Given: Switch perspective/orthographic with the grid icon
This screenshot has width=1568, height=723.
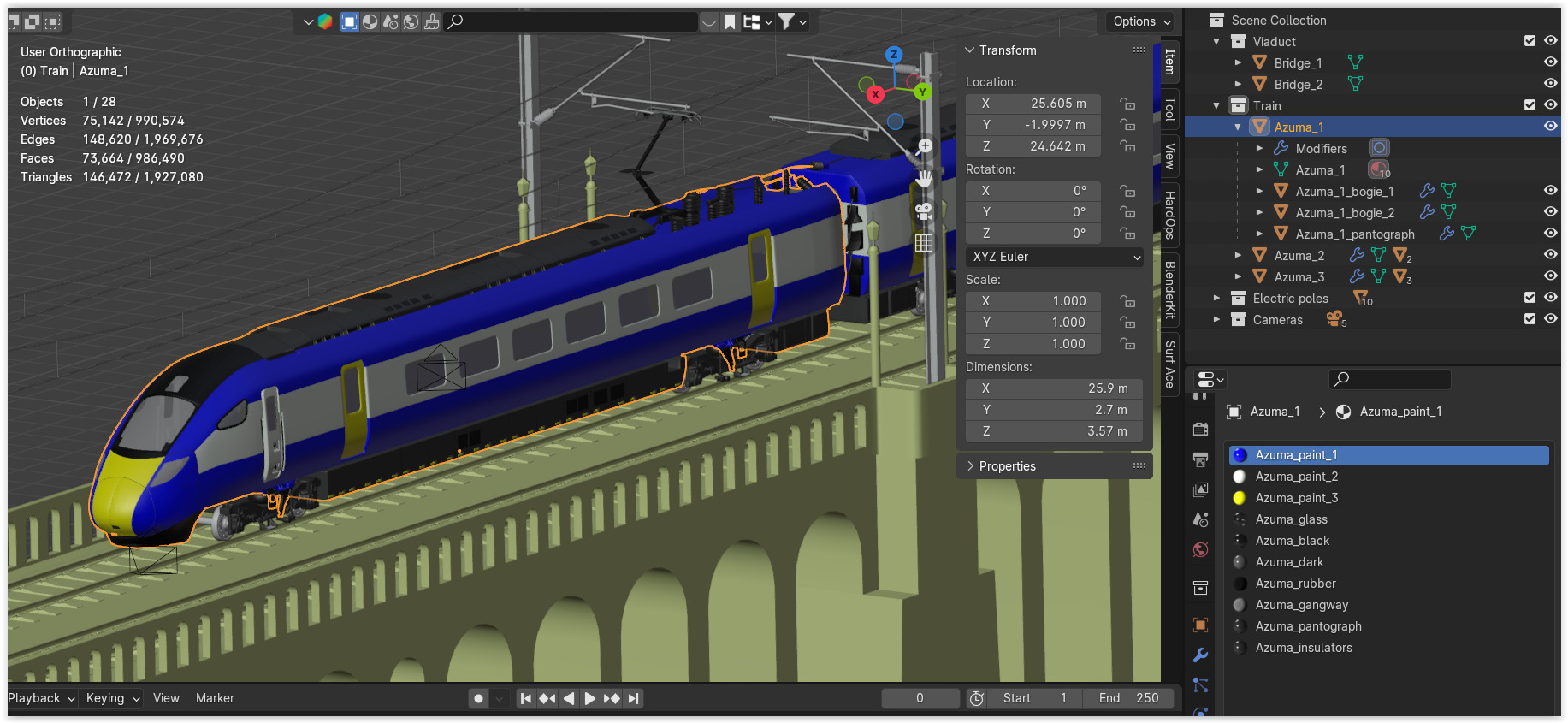Looking at the screenshot, I should [x=924, y=243].
